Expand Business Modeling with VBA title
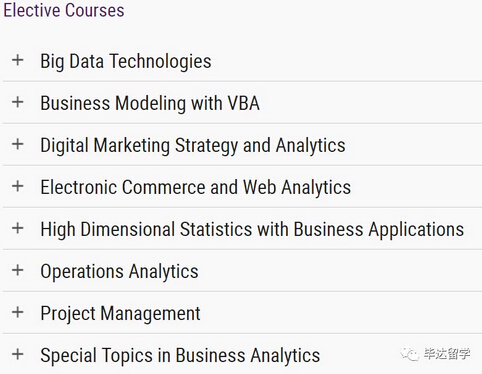This screenshot has width=482, height=374. 150,103
